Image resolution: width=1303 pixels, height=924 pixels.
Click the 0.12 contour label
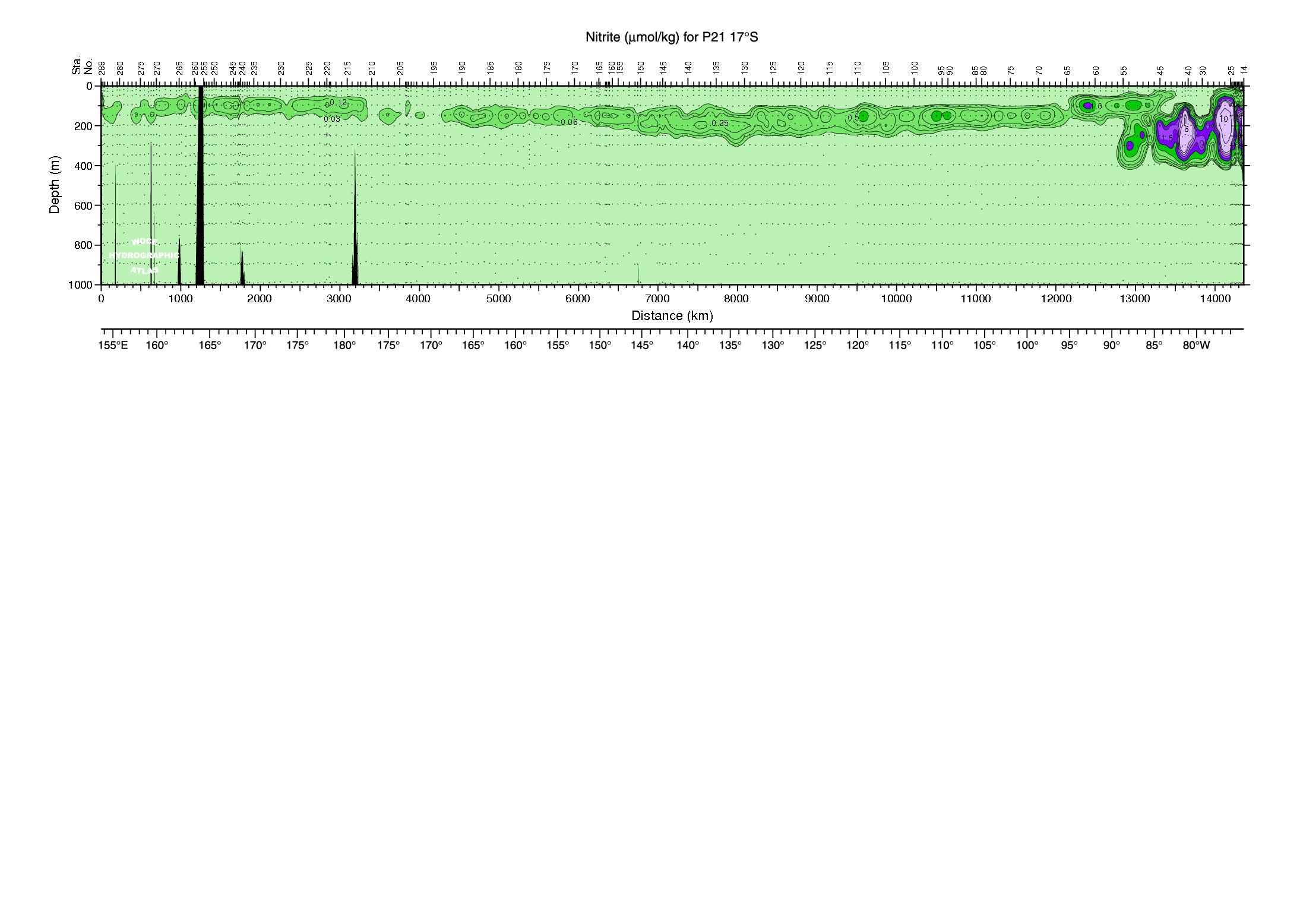[x=339, y=103]
